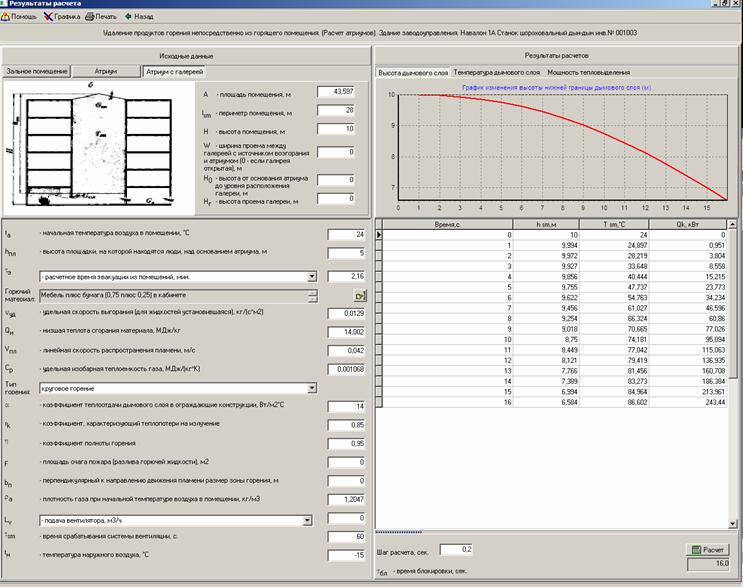Click the Печать printer icon

coord(91,17)
